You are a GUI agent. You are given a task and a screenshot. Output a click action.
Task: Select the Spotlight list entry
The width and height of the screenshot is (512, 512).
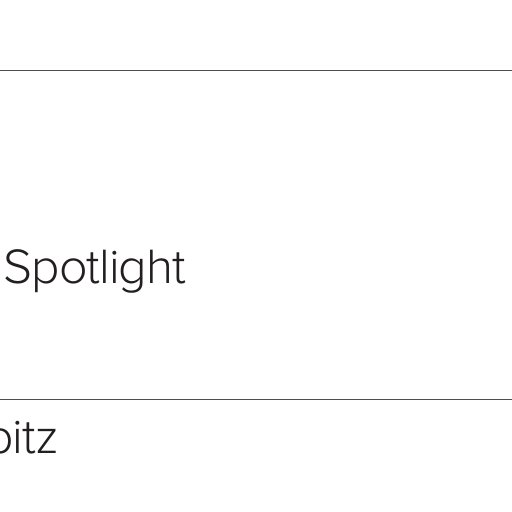(x=256, y=235)
